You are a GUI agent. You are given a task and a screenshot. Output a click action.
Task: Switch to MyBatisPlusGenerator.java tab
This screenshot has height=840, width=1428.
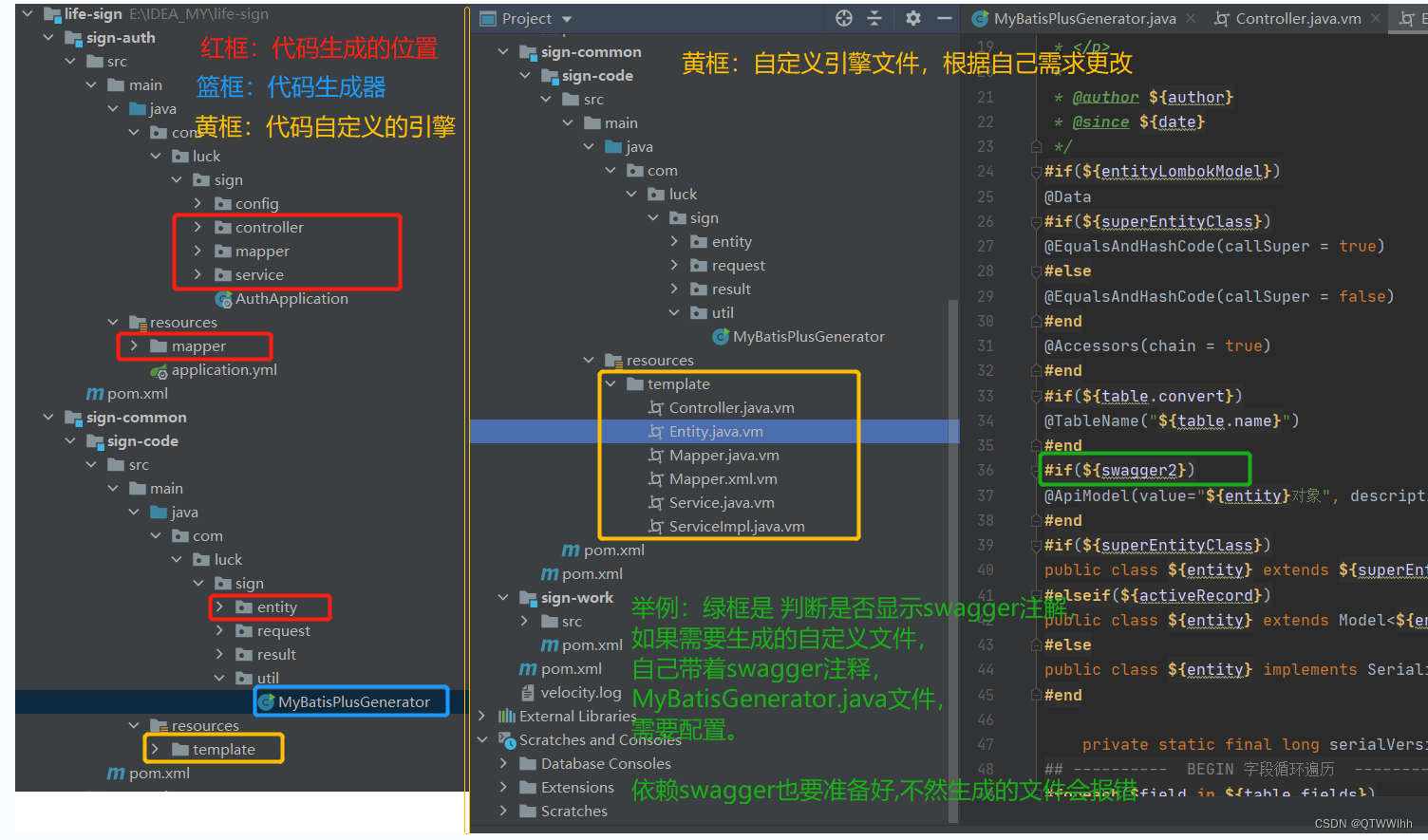1084,18
